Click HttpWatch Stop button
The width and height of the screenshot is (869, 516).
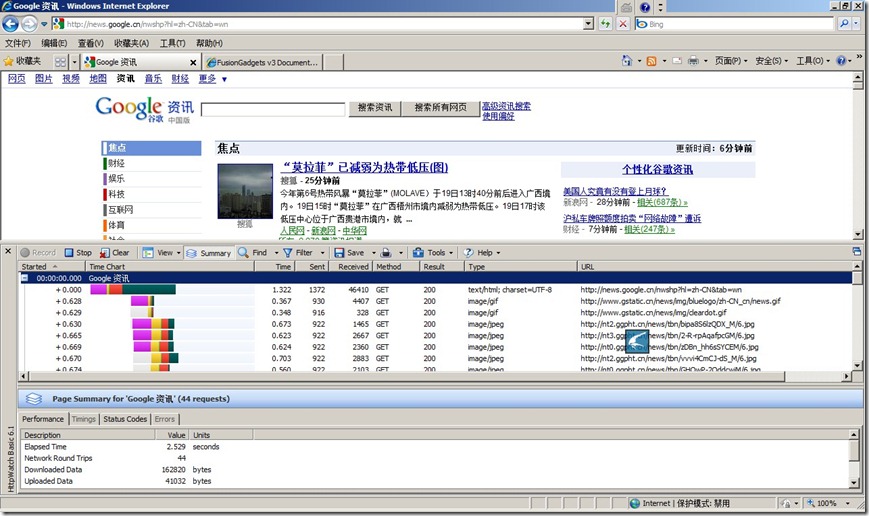pos(78,253)
